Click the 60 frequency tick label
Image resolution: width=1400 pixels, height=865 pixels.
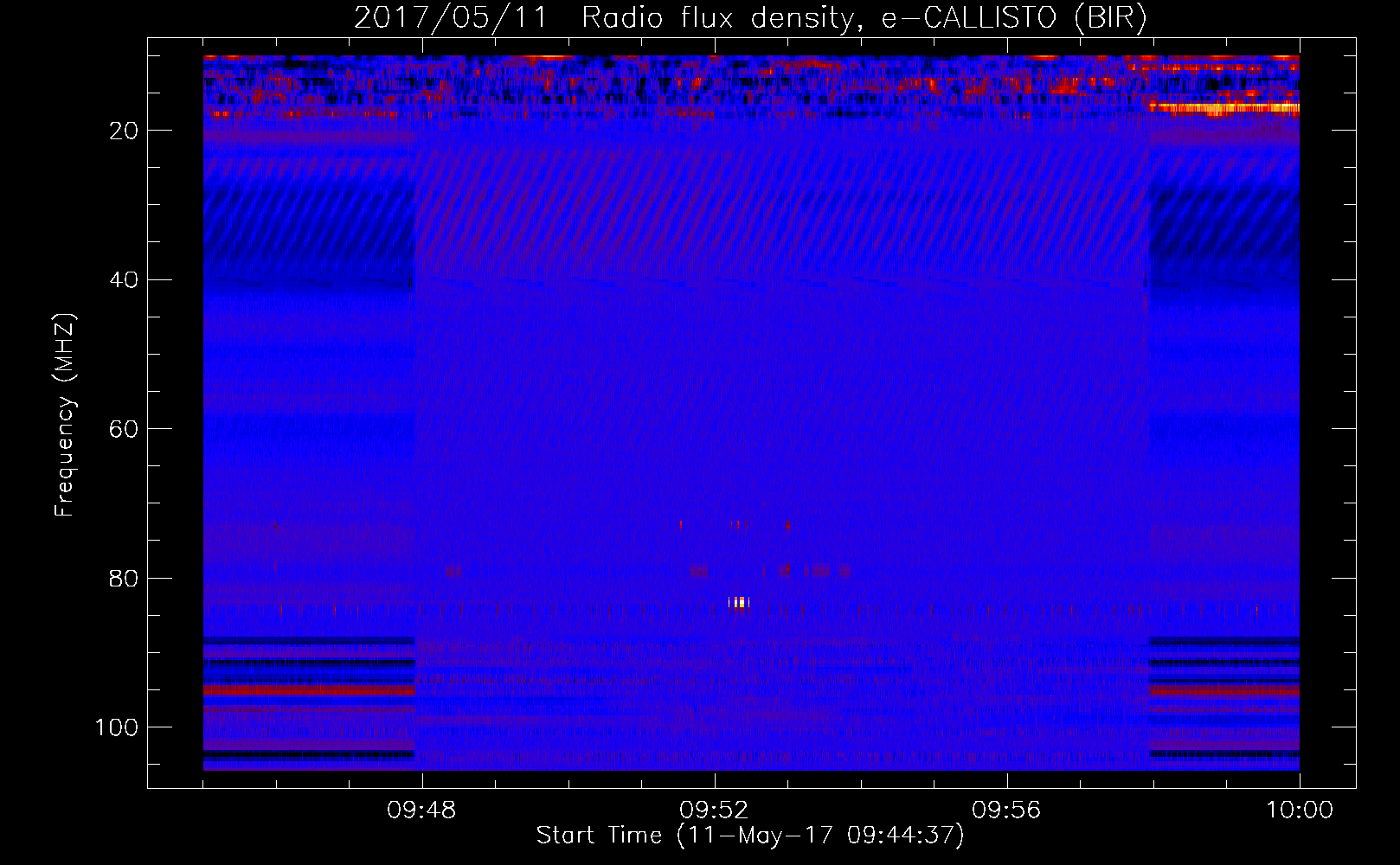click(x=124, y=429)
